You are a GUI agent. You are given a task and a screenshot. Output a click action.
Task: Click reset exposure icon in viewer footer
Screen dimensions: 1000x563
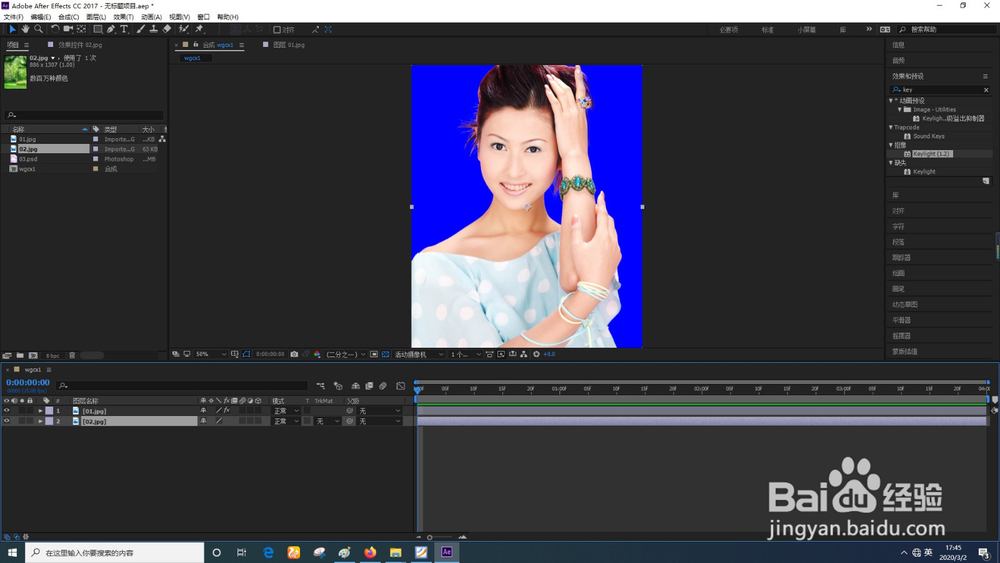tap(536, 354)
